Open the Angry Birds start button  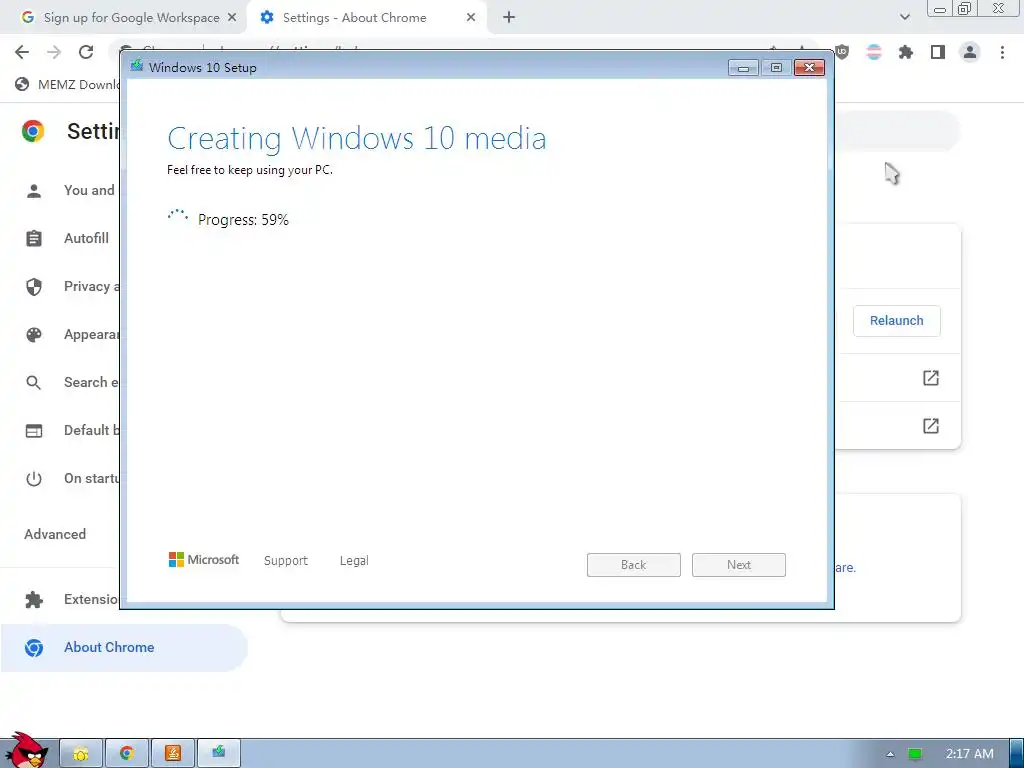point(25,750)
